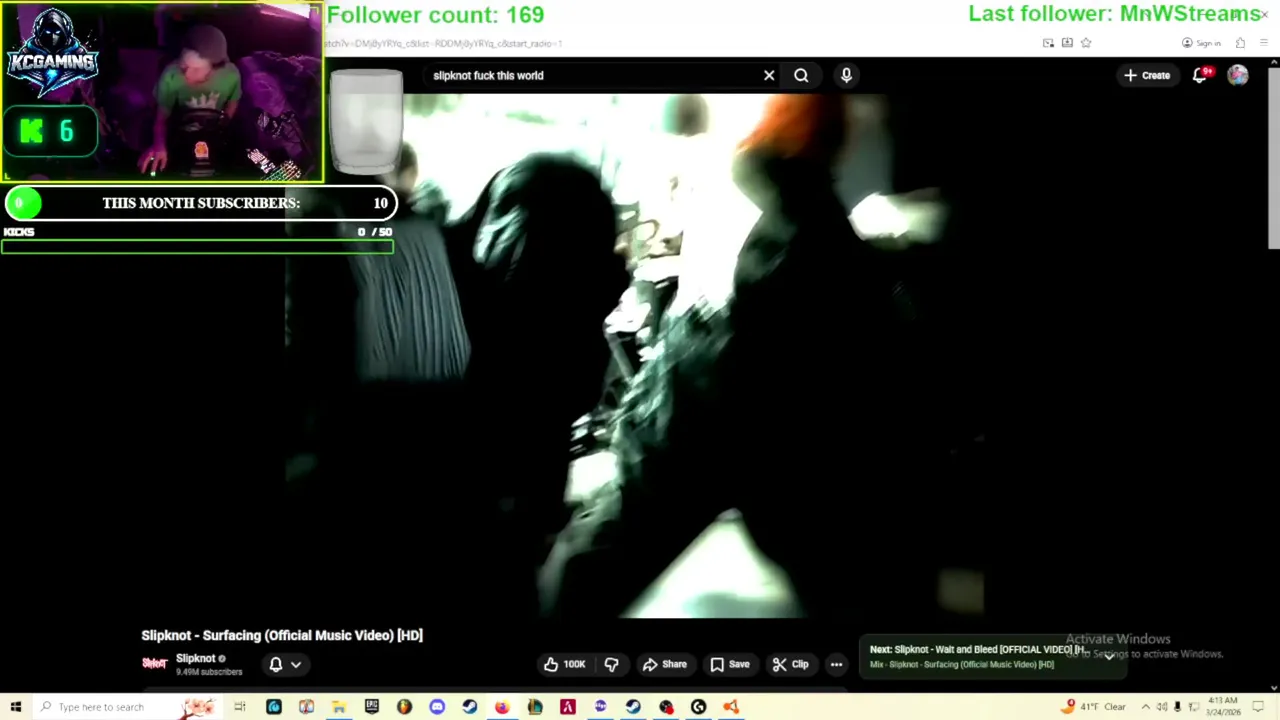
Task: Toggle the subscription notification bell
Action: pyautogui.click(x=276, y=664)
